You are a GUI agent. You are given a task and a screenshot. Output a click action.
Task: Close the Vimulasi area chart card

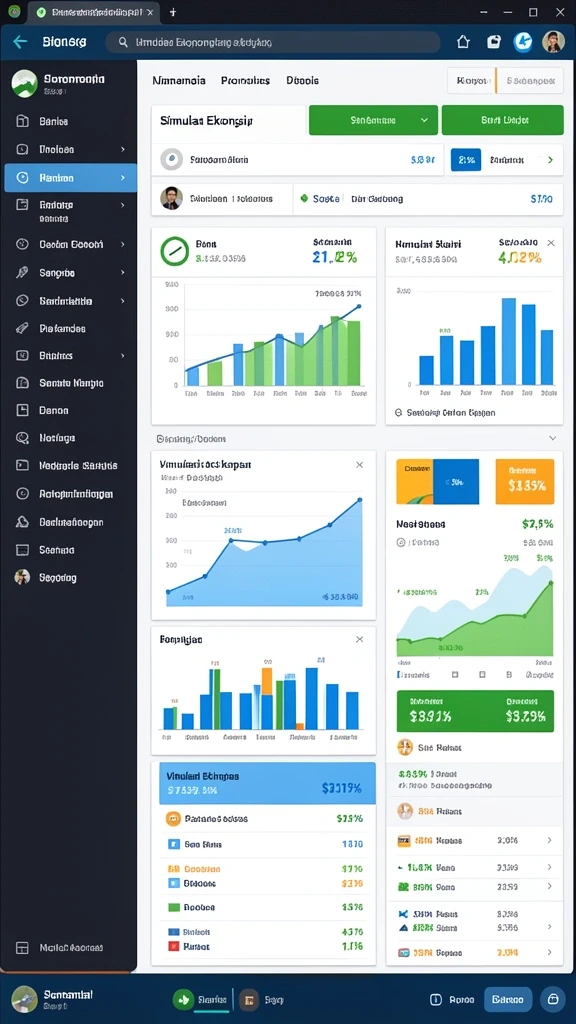(359, 465)
